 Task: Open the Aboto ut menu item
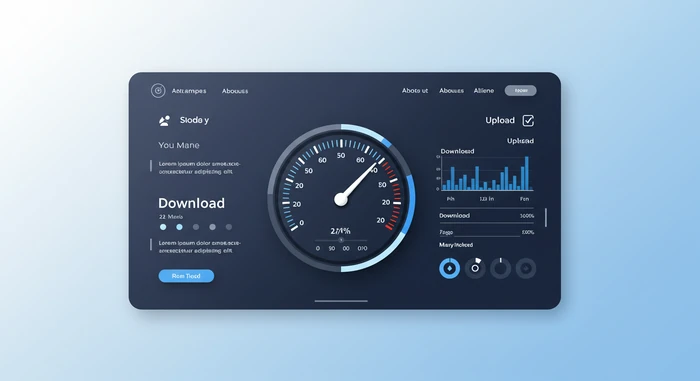(415, 91)
